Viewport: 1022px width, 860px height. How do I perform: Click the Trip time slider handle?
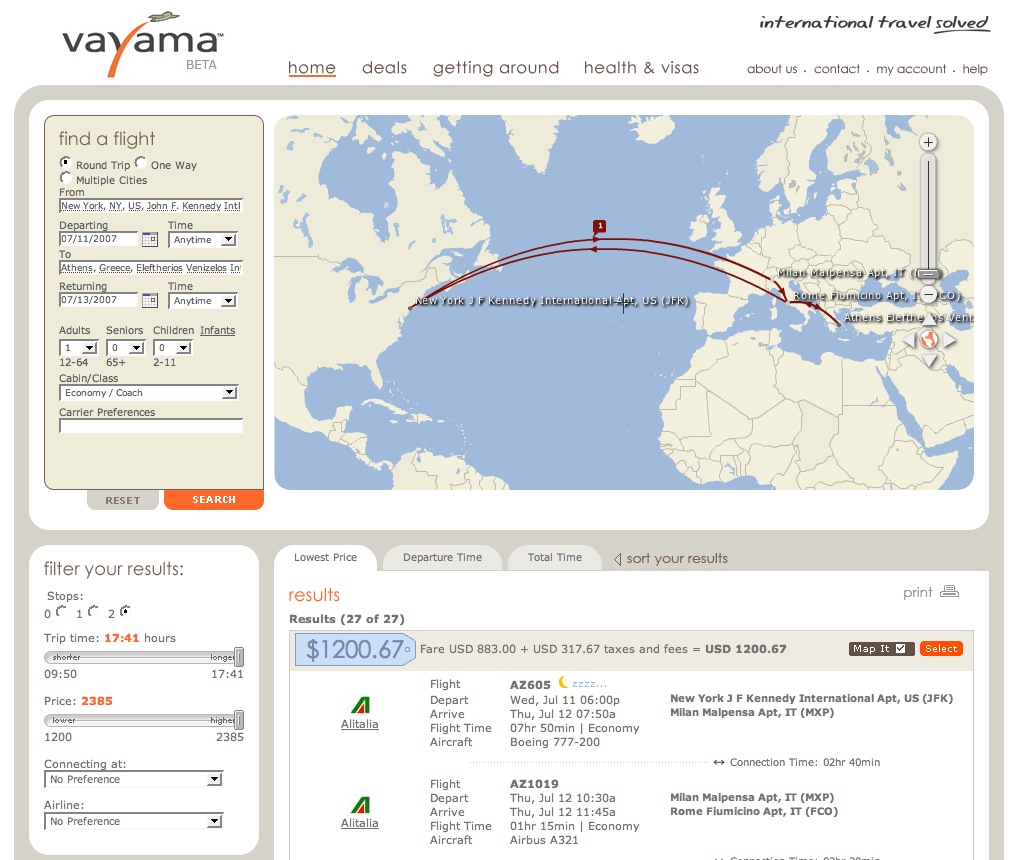[239, 657]
